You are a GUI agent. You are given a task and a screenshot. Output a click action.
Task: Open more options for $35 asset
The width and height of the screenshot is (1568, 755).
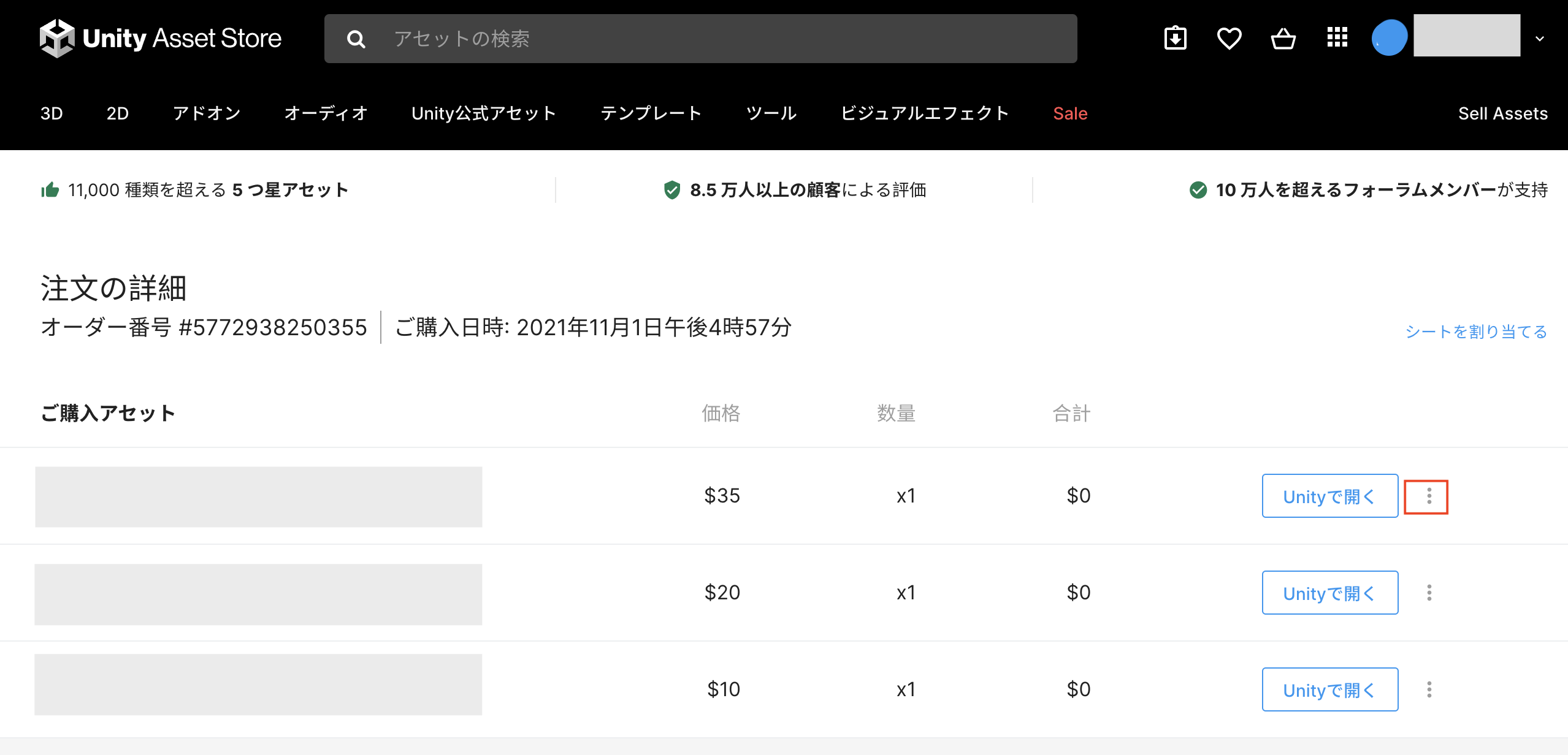tap(1429, 496)
